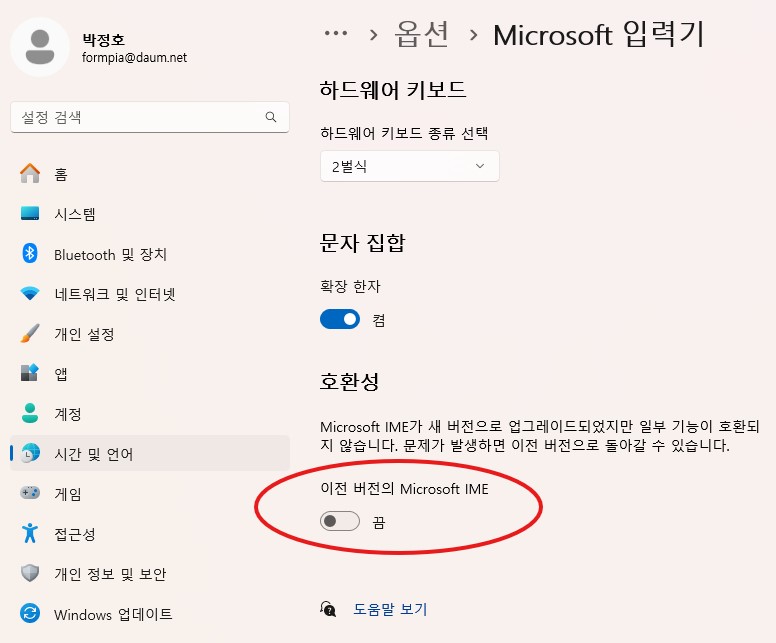Click the search magnifier icon

[x=271, y=117]
